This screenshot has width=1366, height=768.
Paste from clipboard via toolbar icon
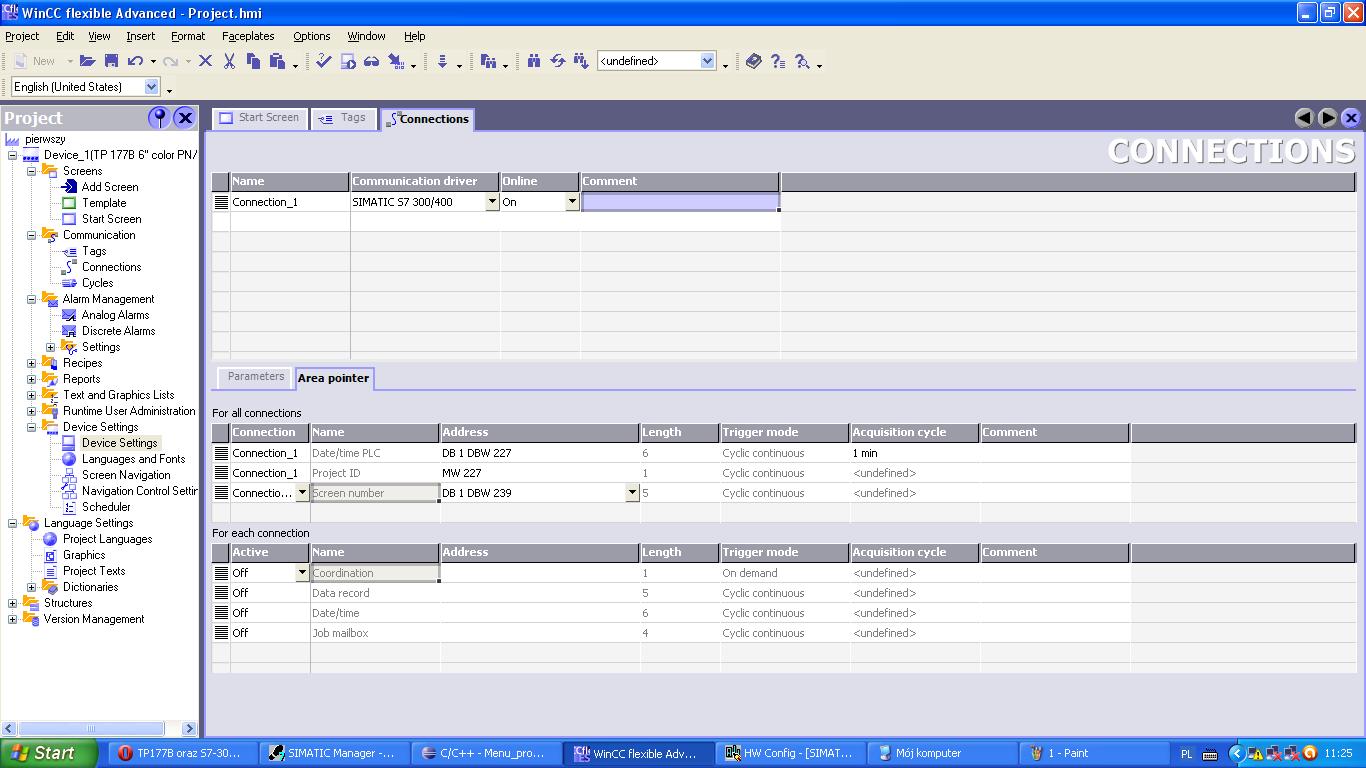point(277,61)
